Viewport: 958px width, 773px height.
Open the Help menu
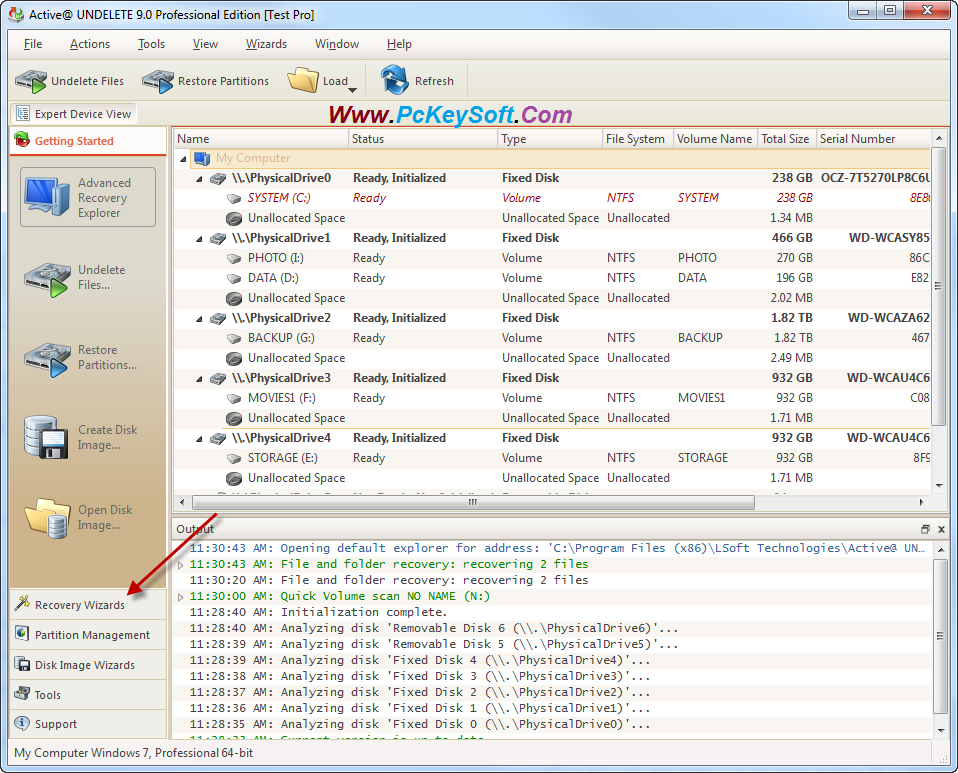pyautogui.click(x=399, y=44)
